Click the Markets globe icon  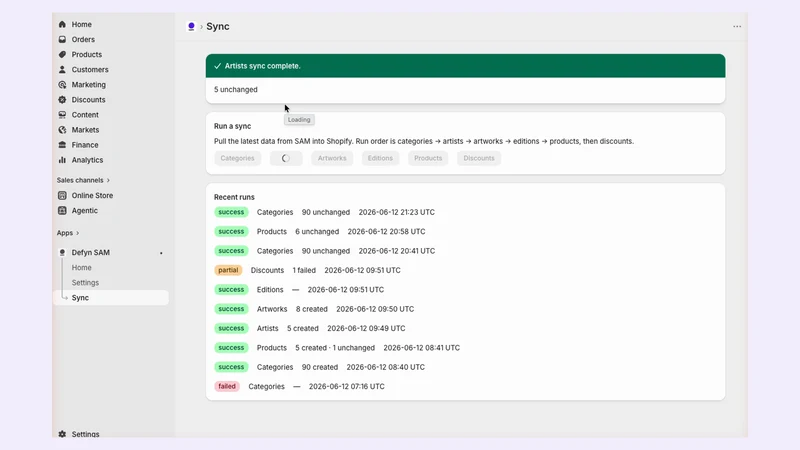coord(62,130)
